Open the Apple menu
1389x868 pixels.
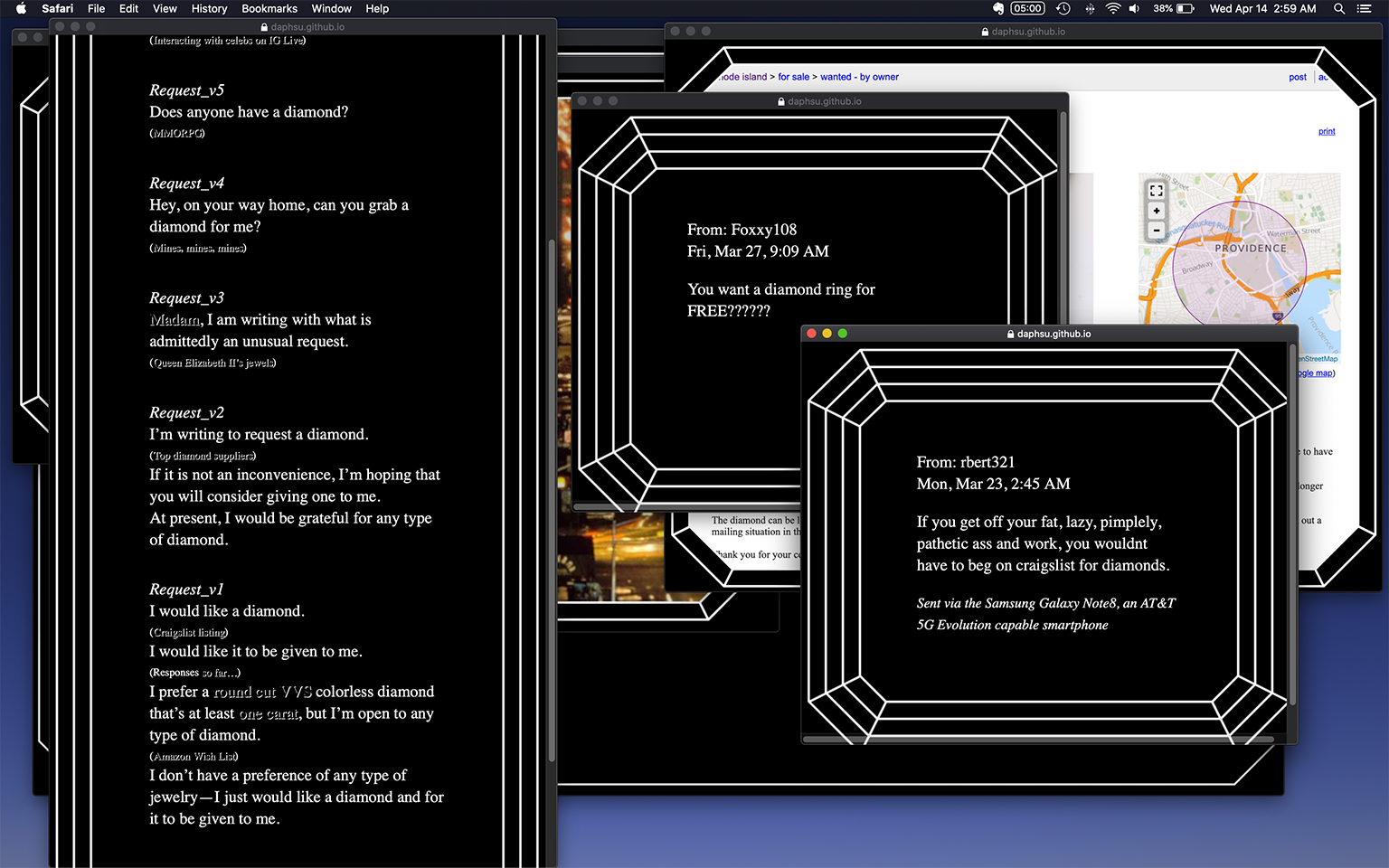point(21,8)
